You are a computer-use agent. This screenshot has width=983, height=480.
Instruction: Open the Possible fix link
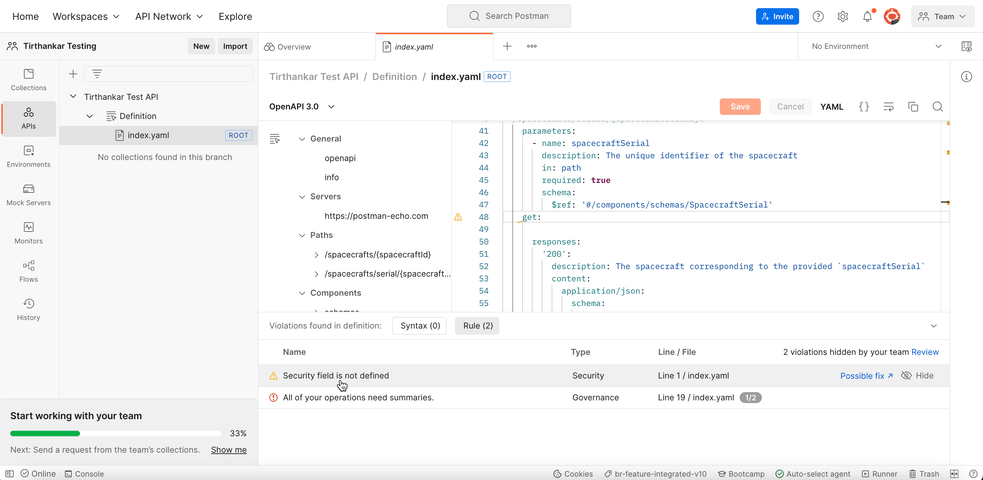tap(866, 376)
